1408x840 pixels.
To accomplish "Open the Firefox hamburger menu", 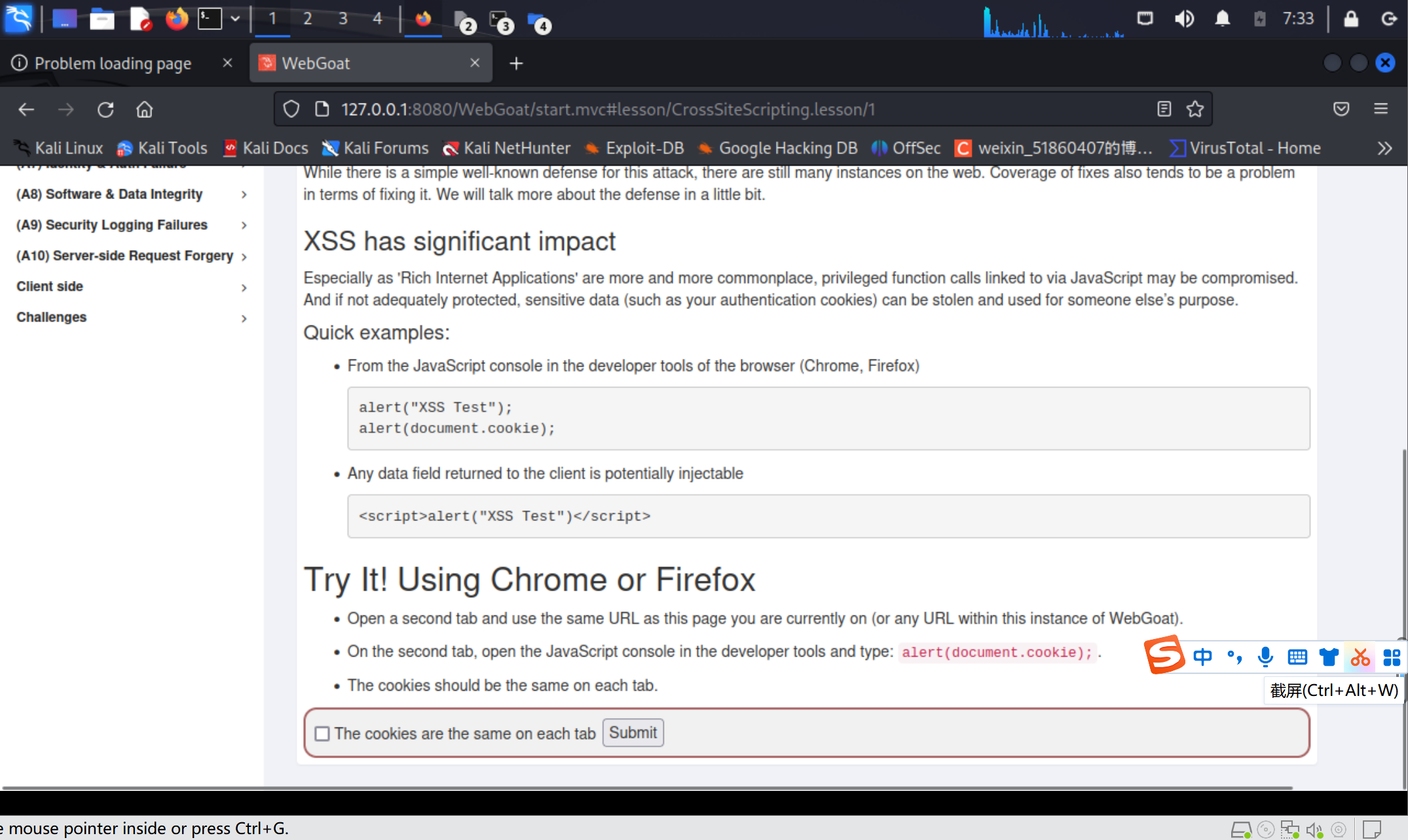I will (x=1380, y=109).
